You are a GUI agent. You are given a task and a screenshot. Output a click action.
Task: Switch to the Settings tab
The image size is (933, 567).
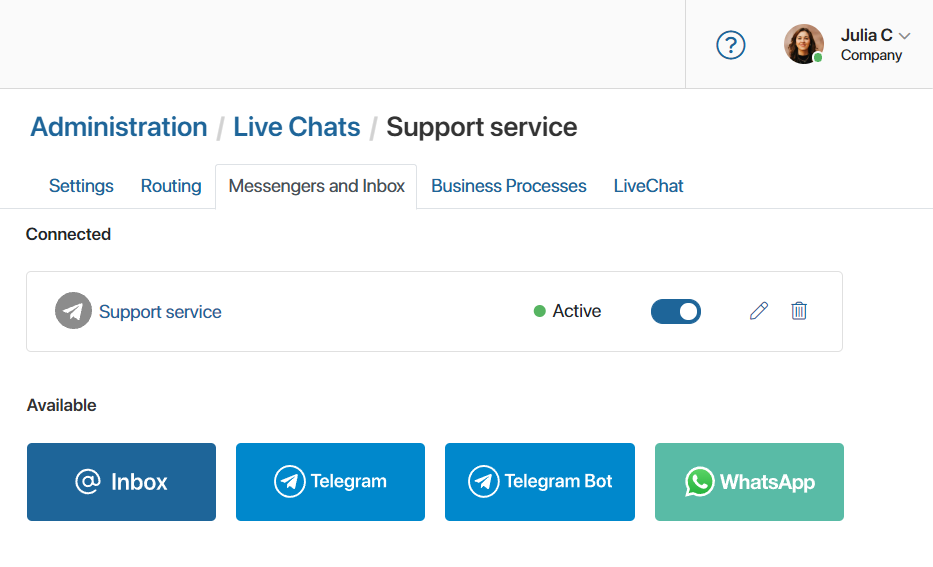pyautogui.click(x=81, y=186)
